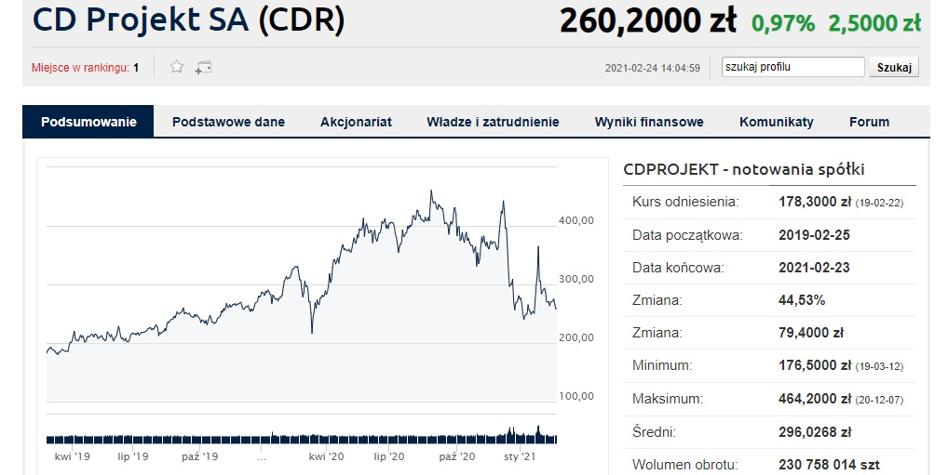Click the Maksimum value 464,2000 zł row
This screenshot has width=948, height=475.
(769, 399)
